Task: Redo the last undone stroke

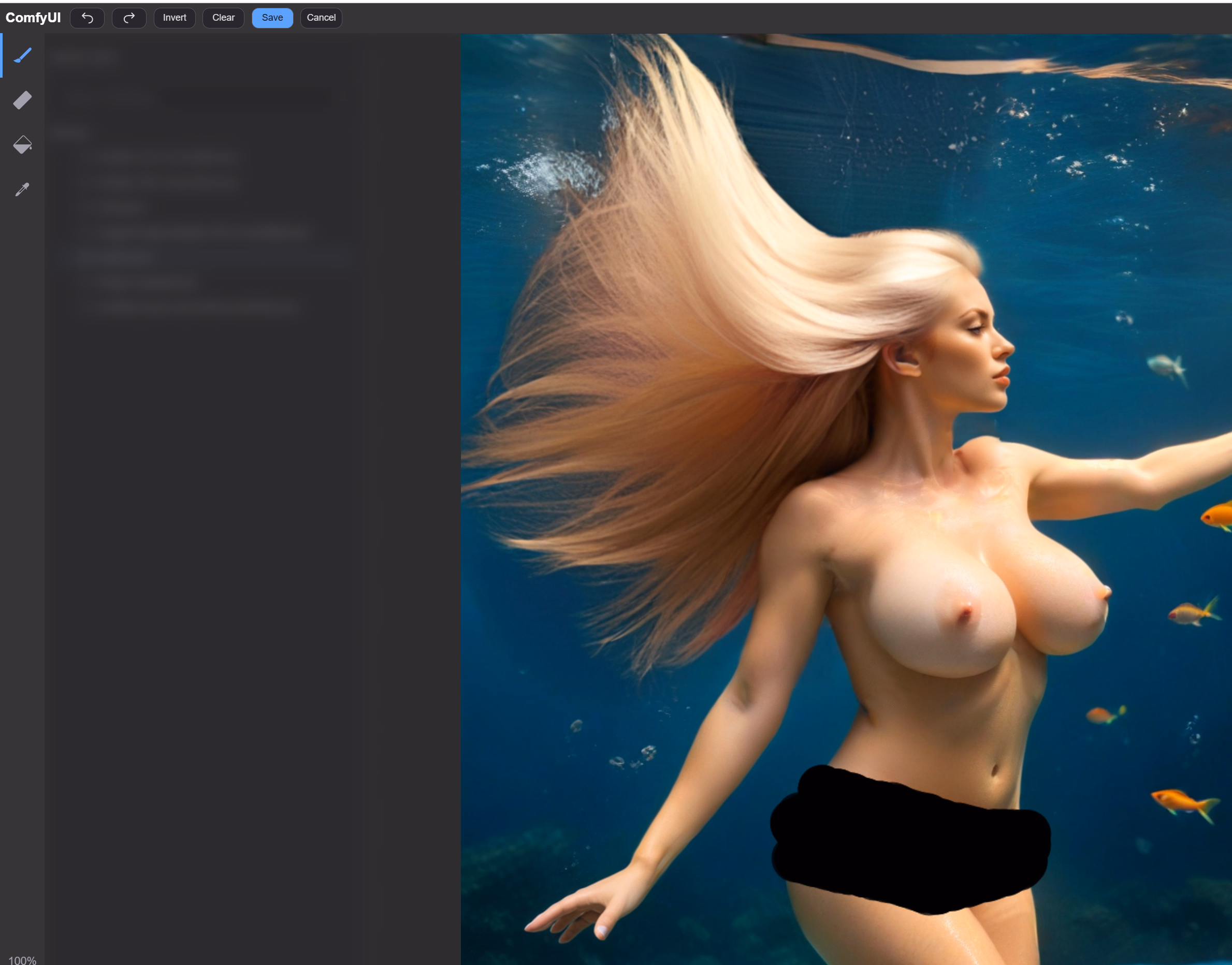Action: pyautogui.click(x=129, y=18)
